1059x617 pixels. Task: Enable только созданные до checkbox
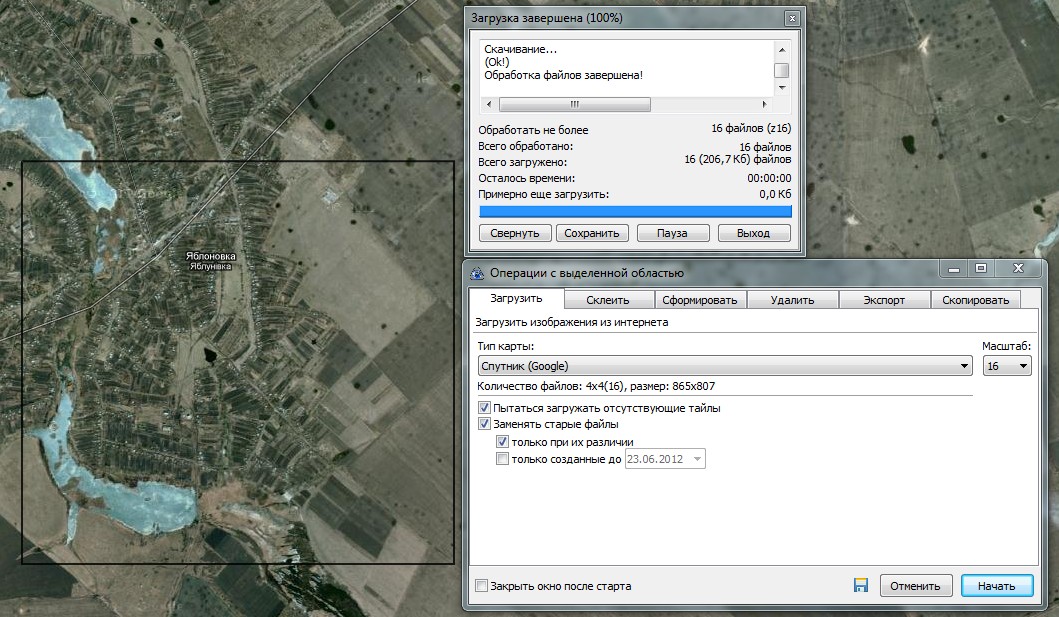(502, 460)
